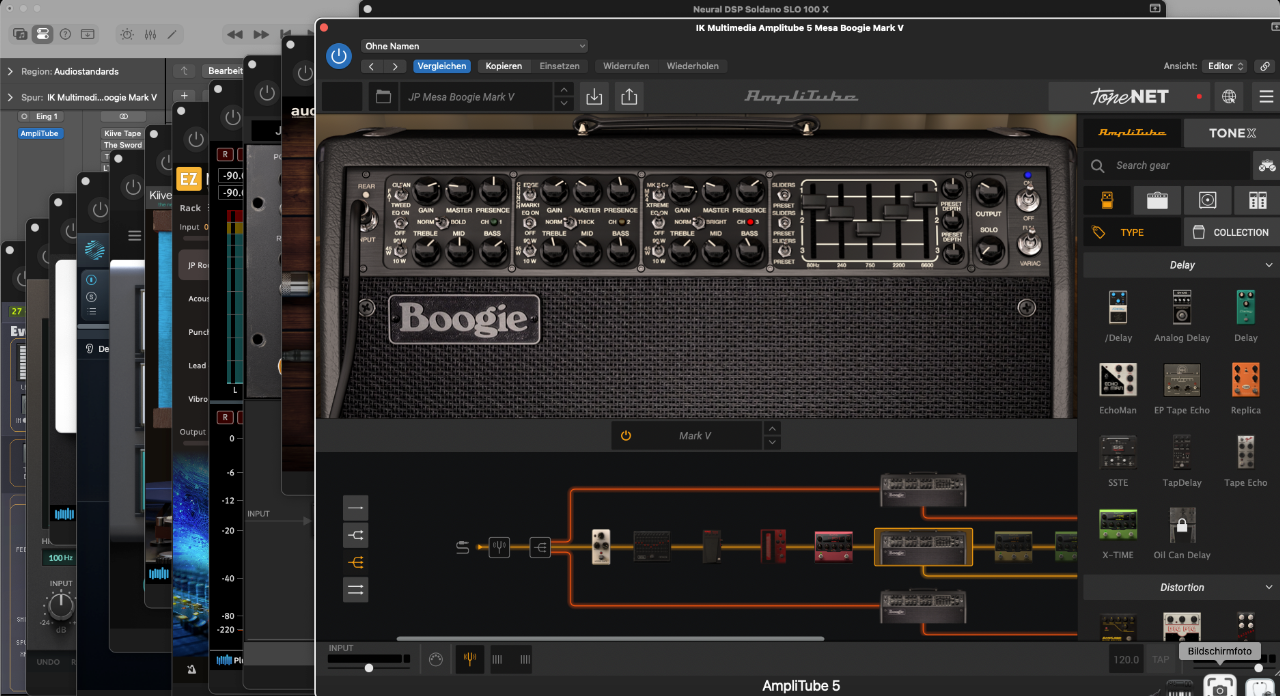Select the stomp pedal gear category icon
Screen dimensions: 1280x696
[1108, 200]
